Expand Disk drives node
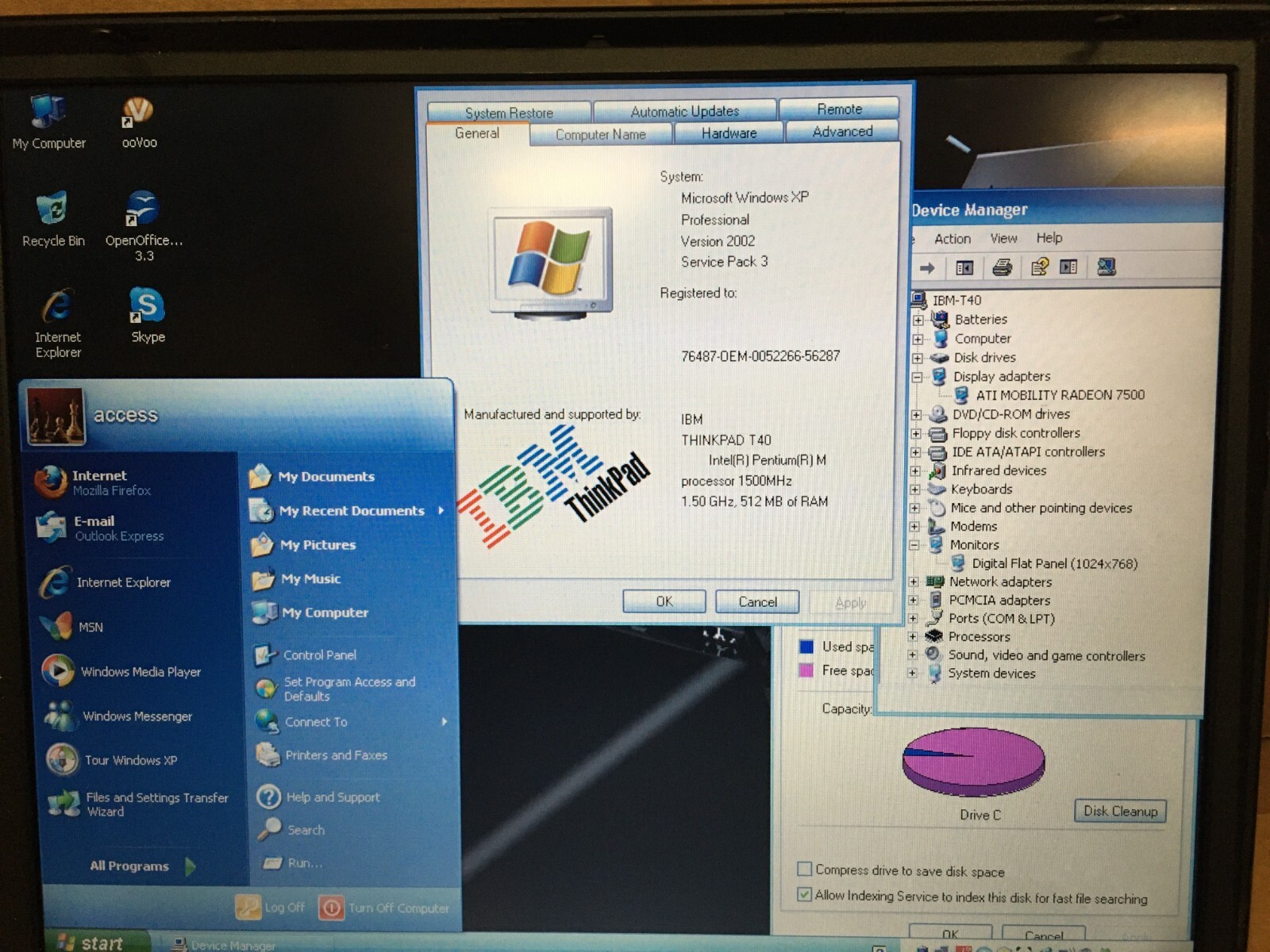 [918, 358]
